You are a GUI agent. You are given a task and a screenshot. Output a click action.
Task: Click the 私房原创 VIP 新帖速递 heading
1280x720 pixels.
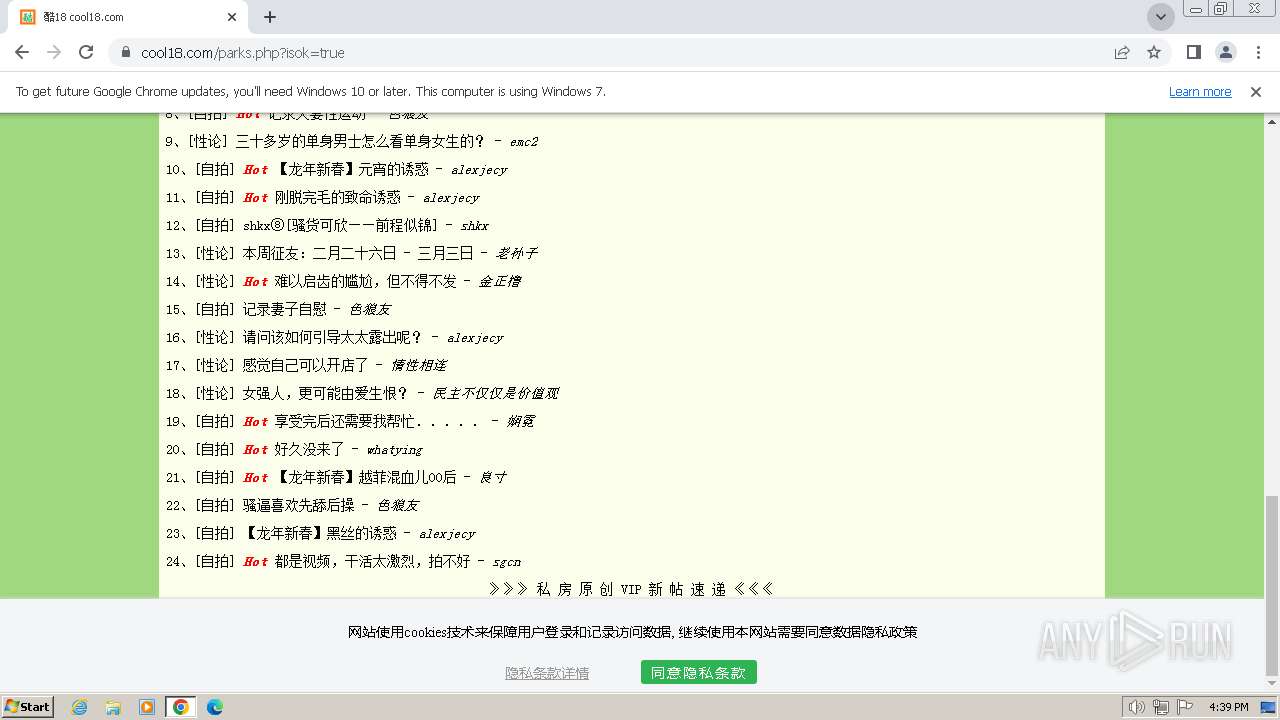(631, 589)
